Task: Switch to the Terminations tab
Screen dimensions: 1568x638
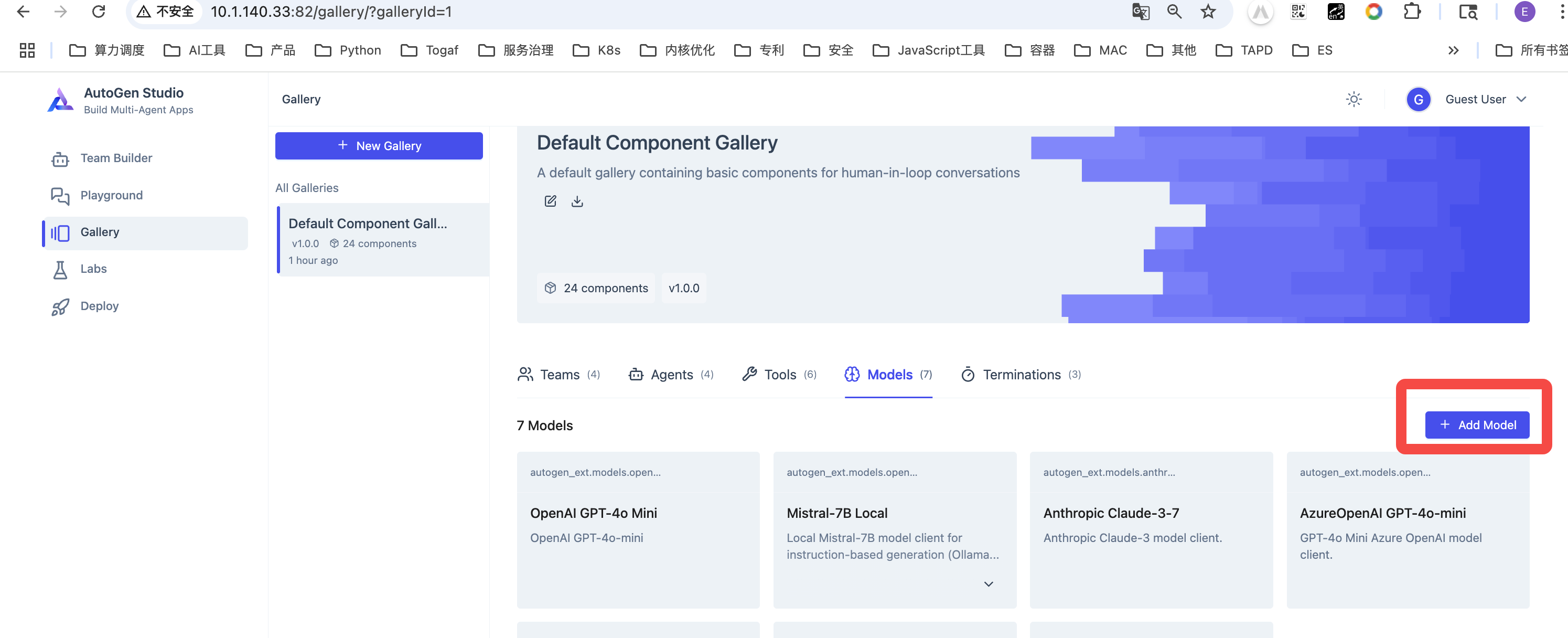Action: (1021, 375)
